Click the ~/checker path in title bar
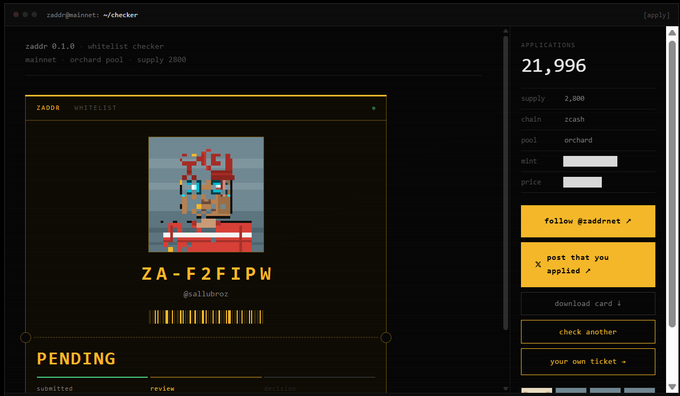680x396 pixels. coord(120,15)
